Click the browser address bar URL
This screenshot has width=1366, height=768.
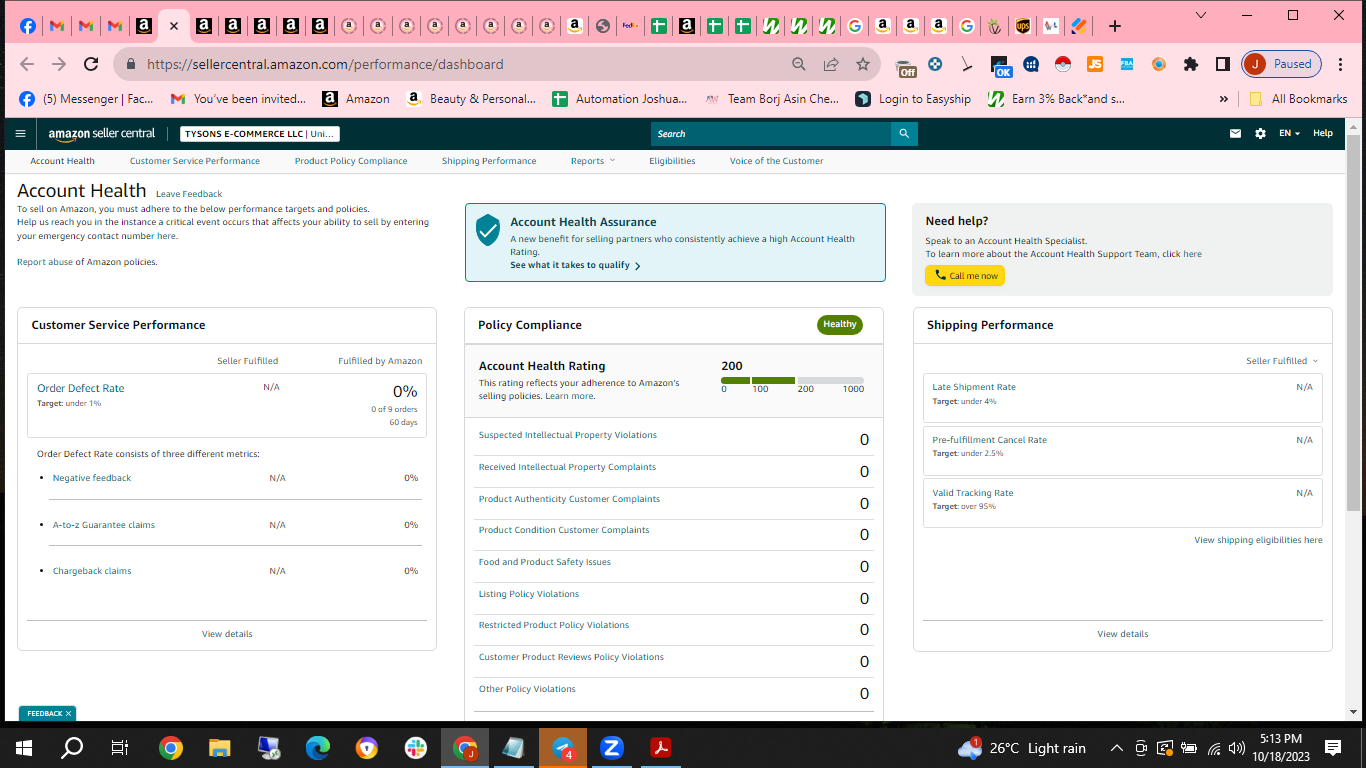(x=326, y=64)
